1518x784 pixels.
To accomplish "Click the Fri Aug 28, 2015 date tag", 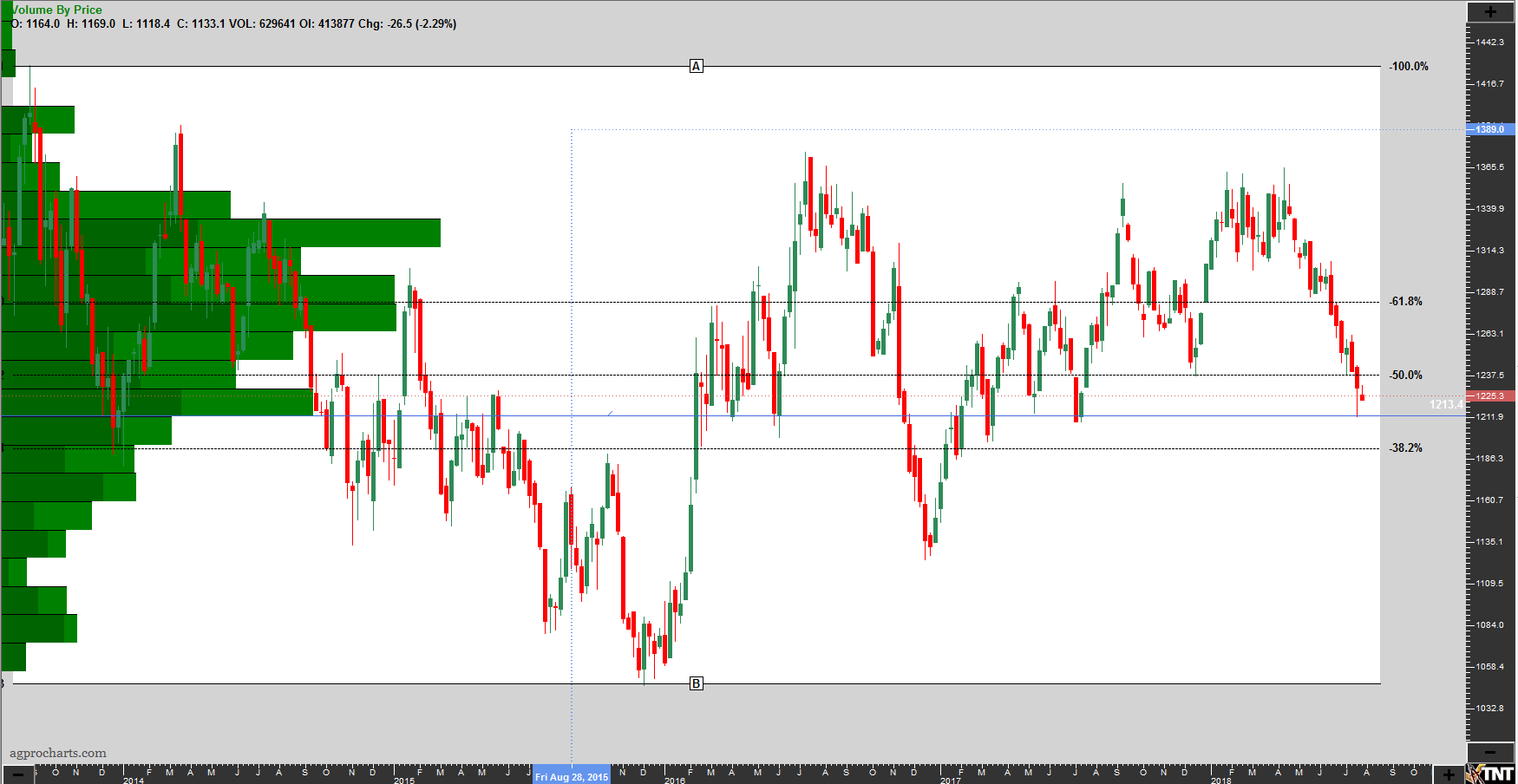I will tap(572, 777).
